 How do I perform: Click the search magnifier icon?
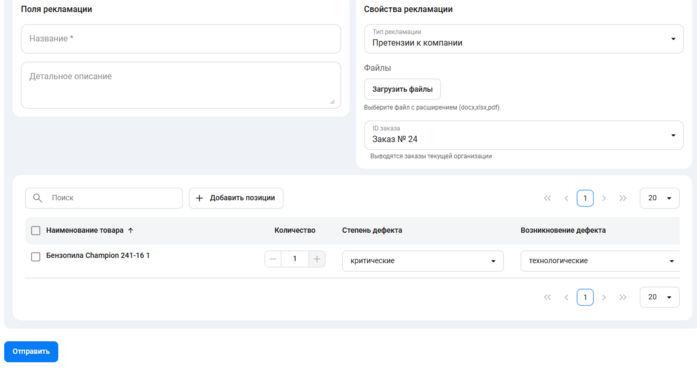coord(37,198)
